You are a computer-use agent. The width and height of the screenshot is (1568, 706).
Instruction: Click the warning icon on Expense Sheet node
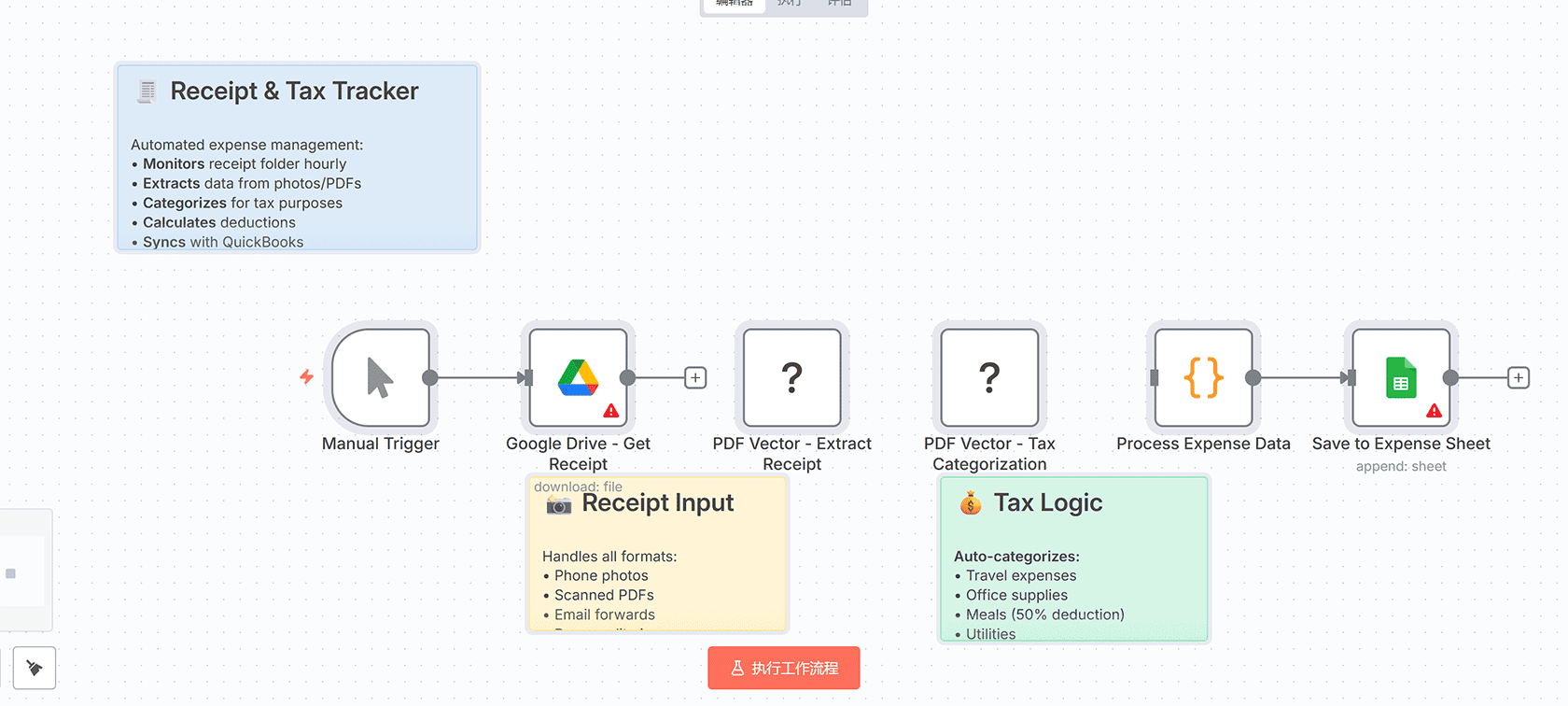point(1435,411)
